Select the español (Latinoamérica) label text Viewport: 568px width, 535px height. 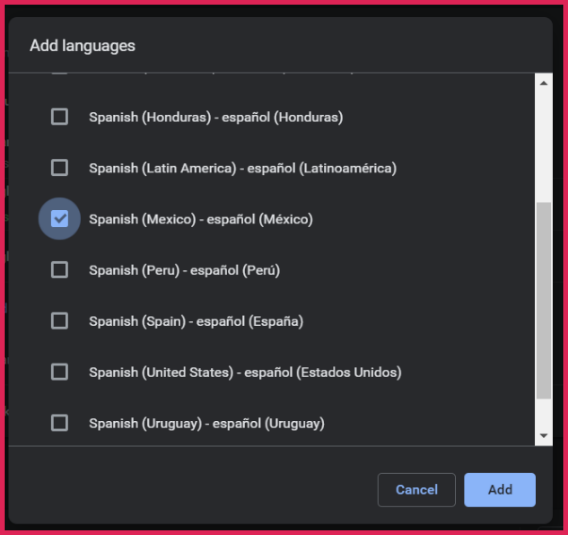(322, 168)
